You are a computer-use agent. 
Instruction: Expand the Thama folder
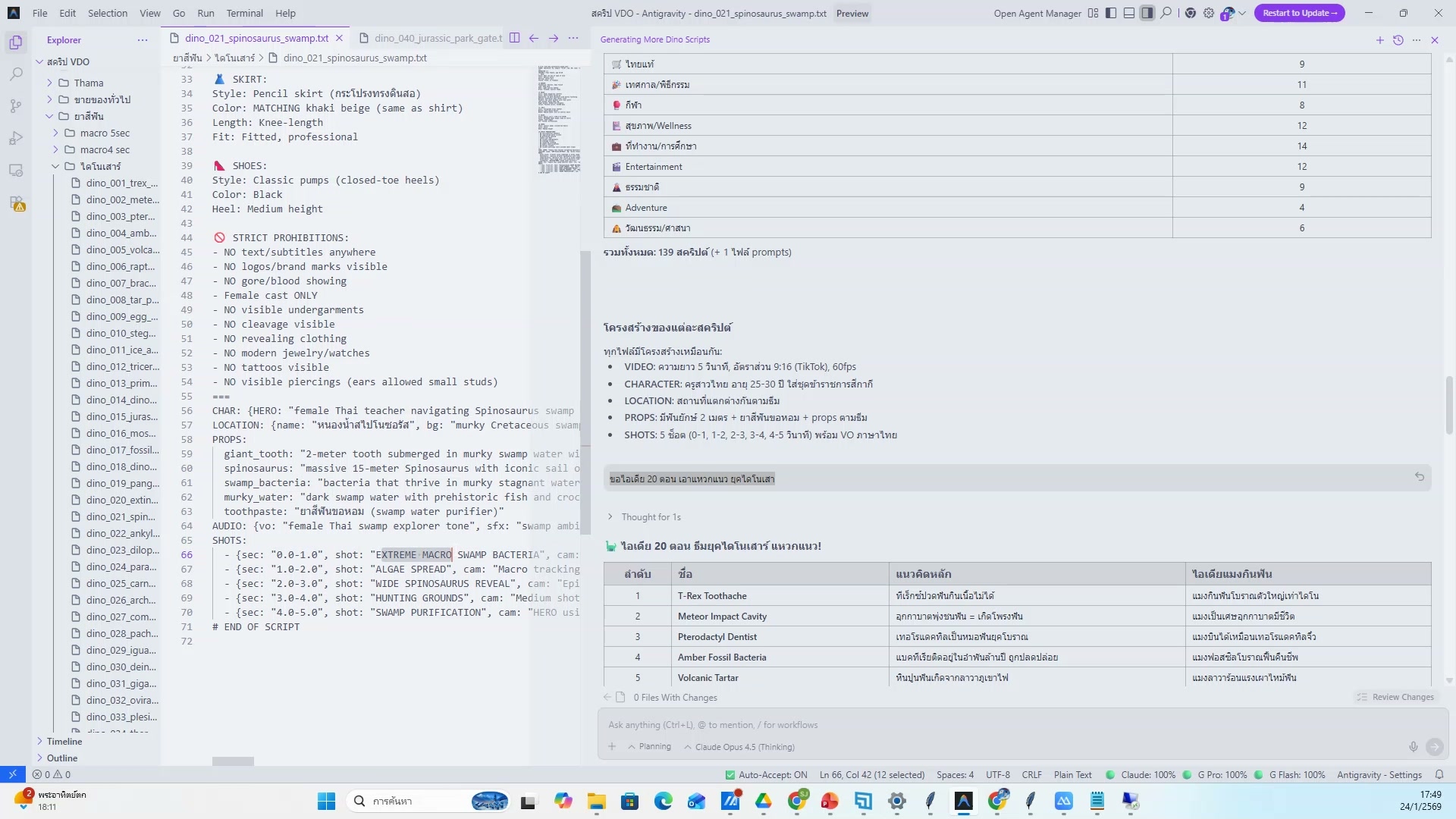(89, 83)
